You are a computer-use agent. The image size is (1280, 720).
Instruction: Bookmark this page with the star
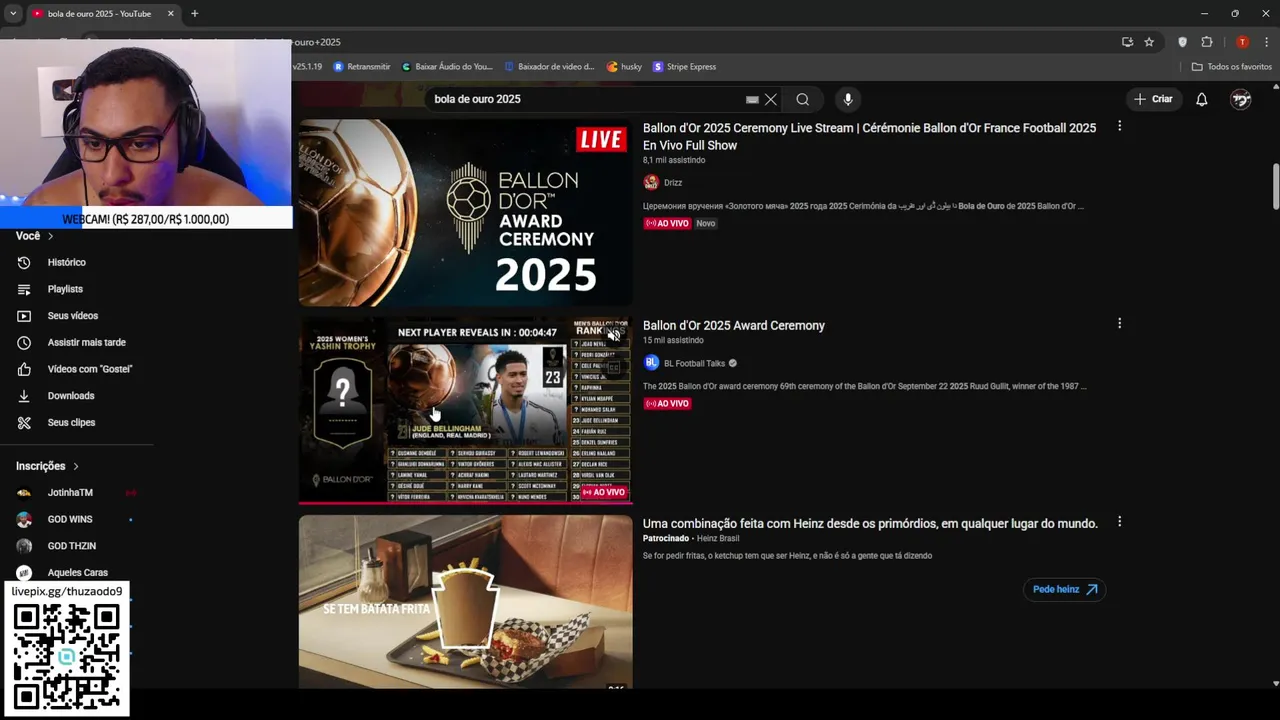(x=1149, y=42)
